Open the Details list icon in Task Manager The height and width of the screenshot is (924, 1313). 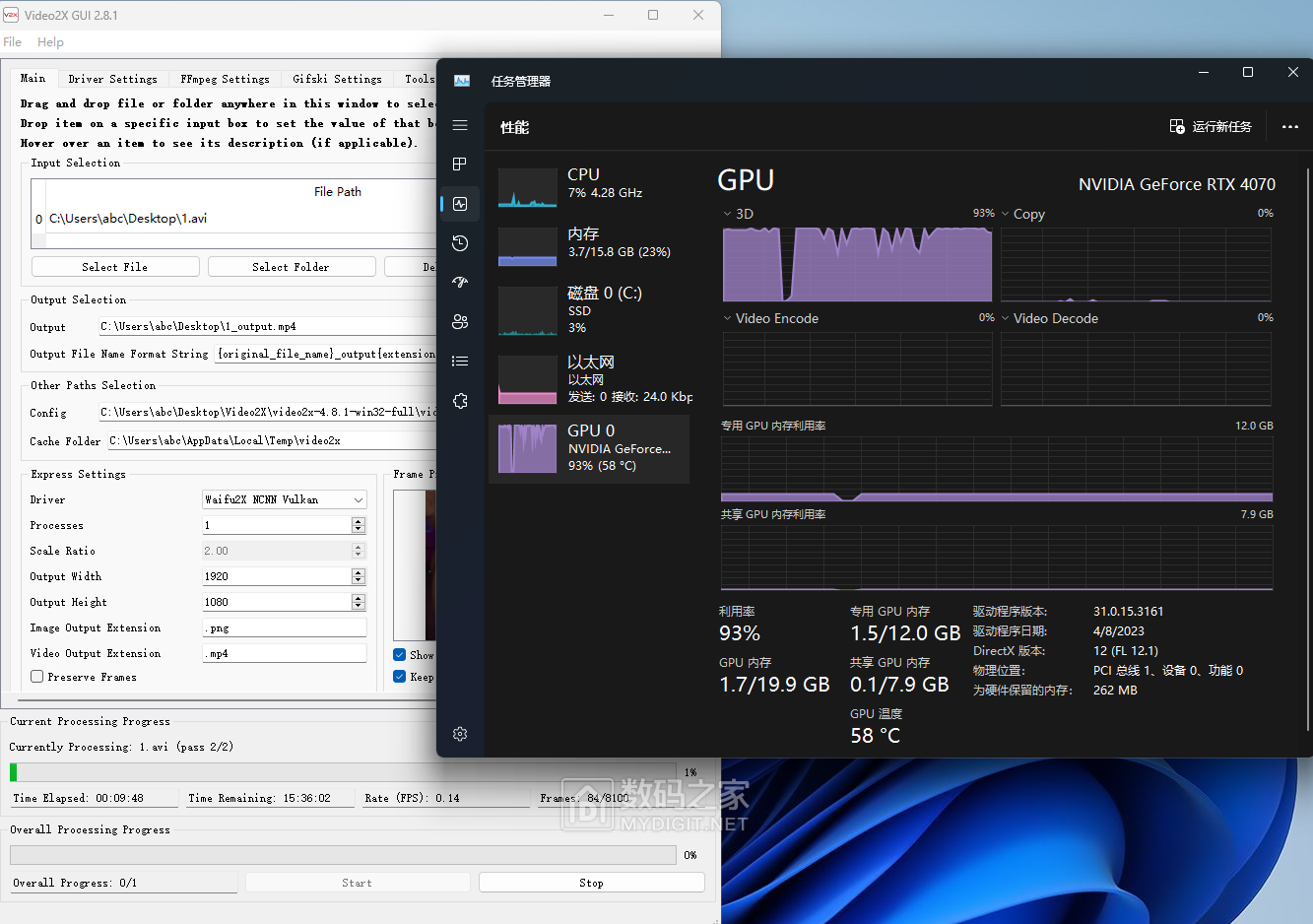460,362
